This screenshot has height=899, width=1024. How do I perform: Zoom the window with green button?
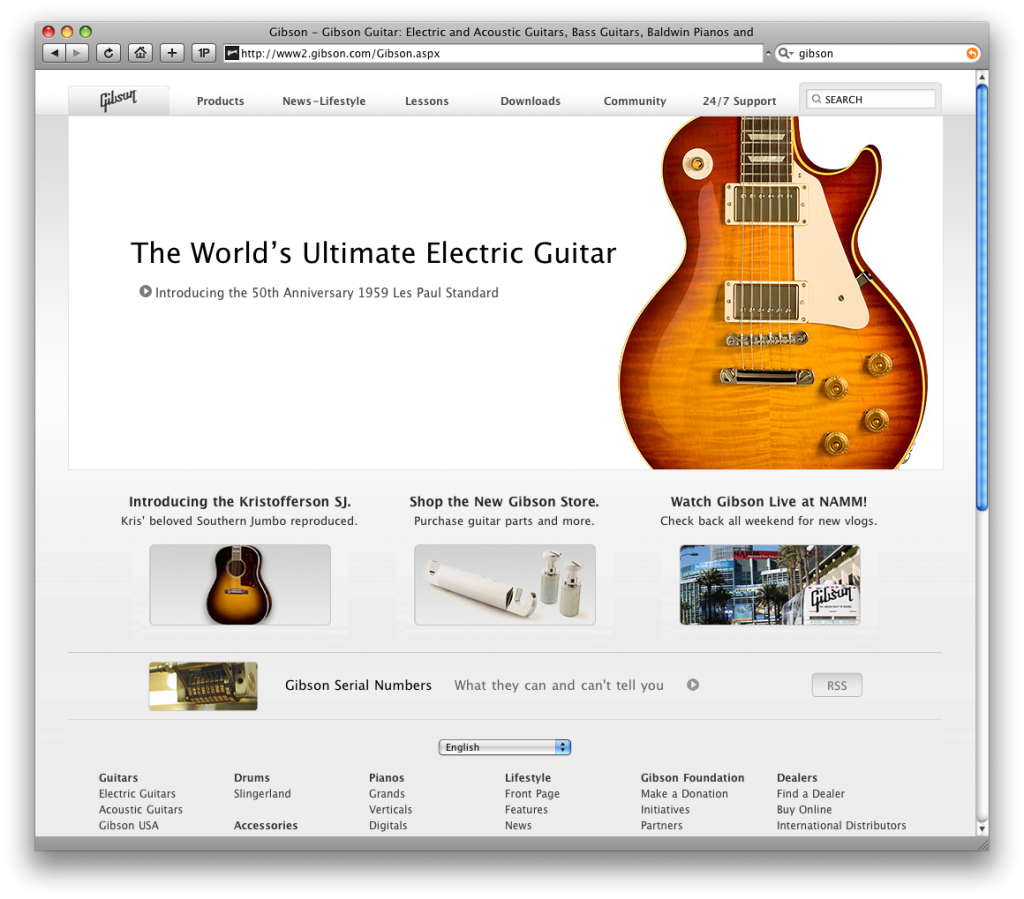(86, 31)
